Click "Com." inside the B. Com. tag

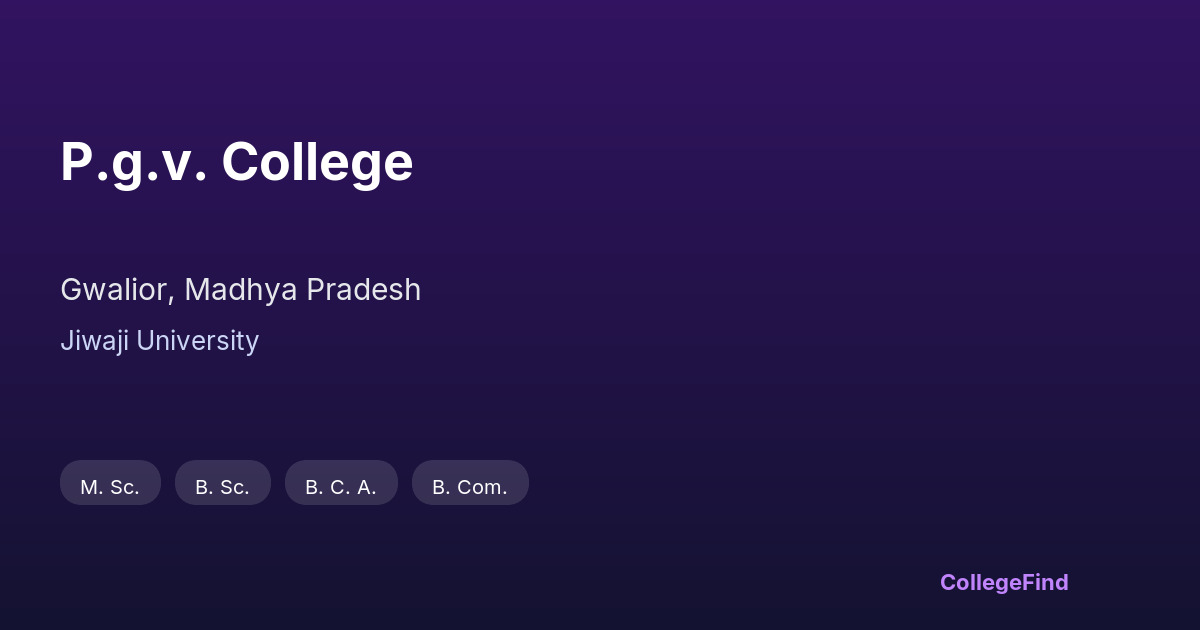coord(482,487)
